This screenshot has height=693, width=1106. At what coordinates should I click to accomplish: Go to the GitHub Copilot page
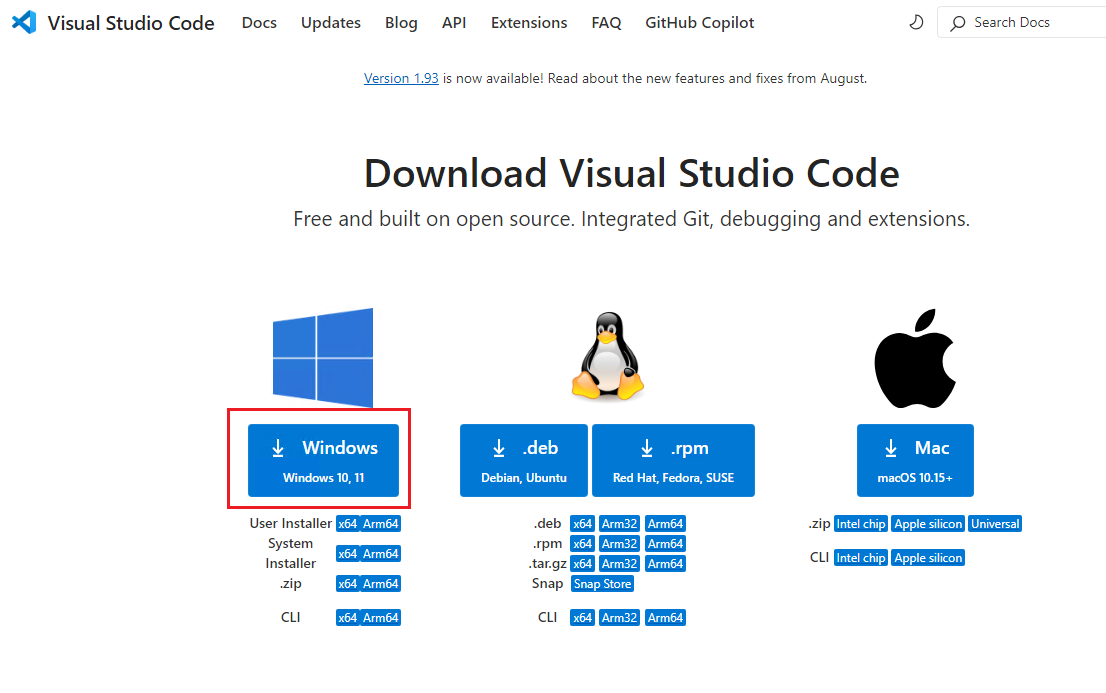coord(699,22)
